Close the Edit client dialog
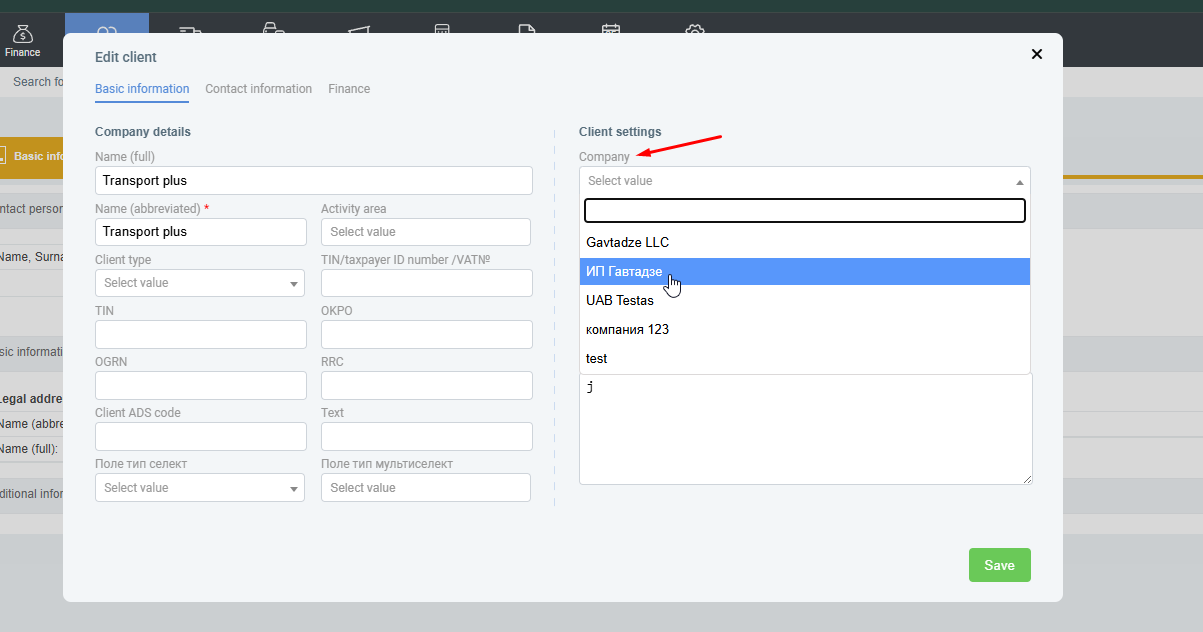 tap(1037, 54)
